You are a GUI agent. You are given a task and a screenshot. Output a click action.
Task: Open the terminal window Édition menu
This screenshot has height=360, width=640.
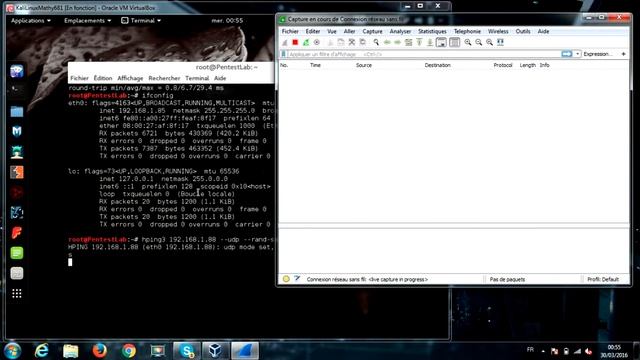pos(103,78)
